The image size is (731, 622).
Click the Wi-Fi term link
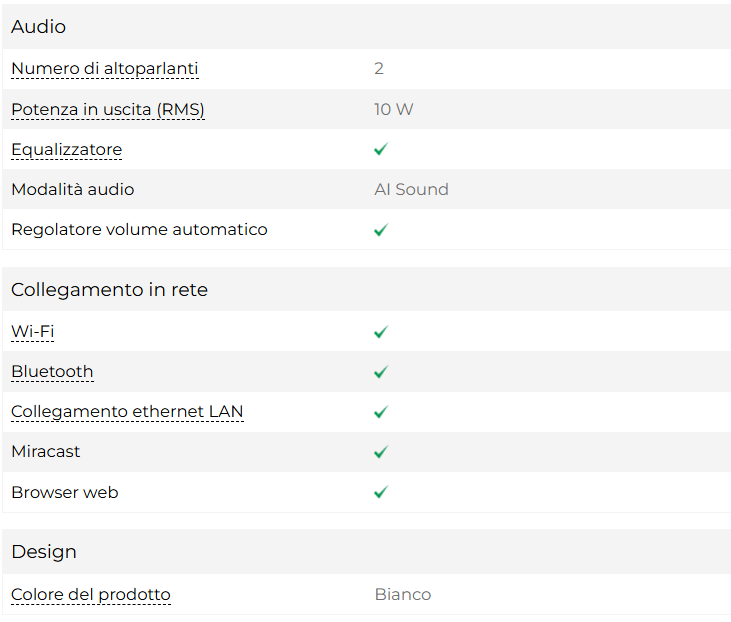pyautogui.click(x=32, y=331)
